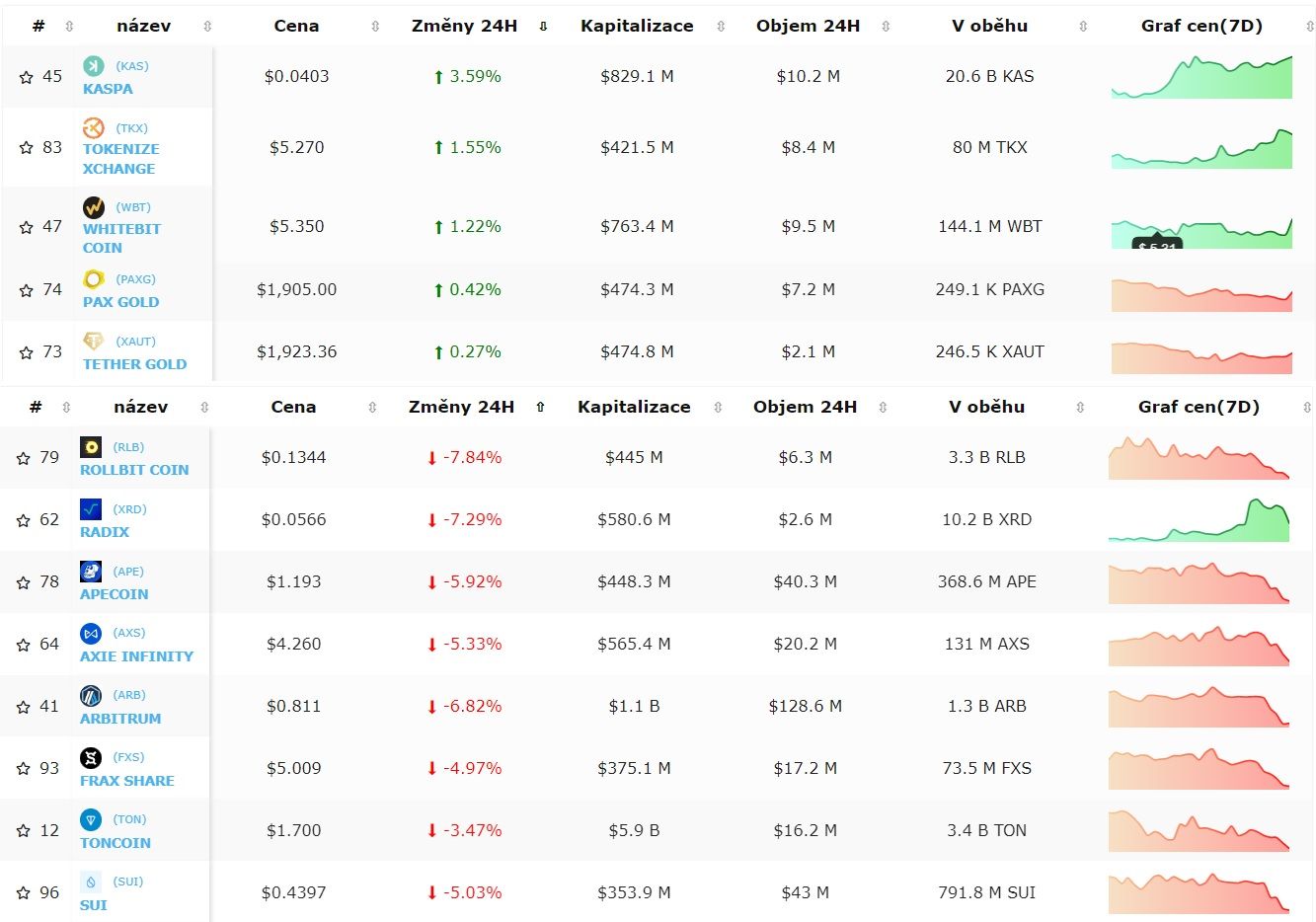1316x922 pixels.
Task: Click the Tokenize Xchange coin logo
Action: [x=94, y=128]
